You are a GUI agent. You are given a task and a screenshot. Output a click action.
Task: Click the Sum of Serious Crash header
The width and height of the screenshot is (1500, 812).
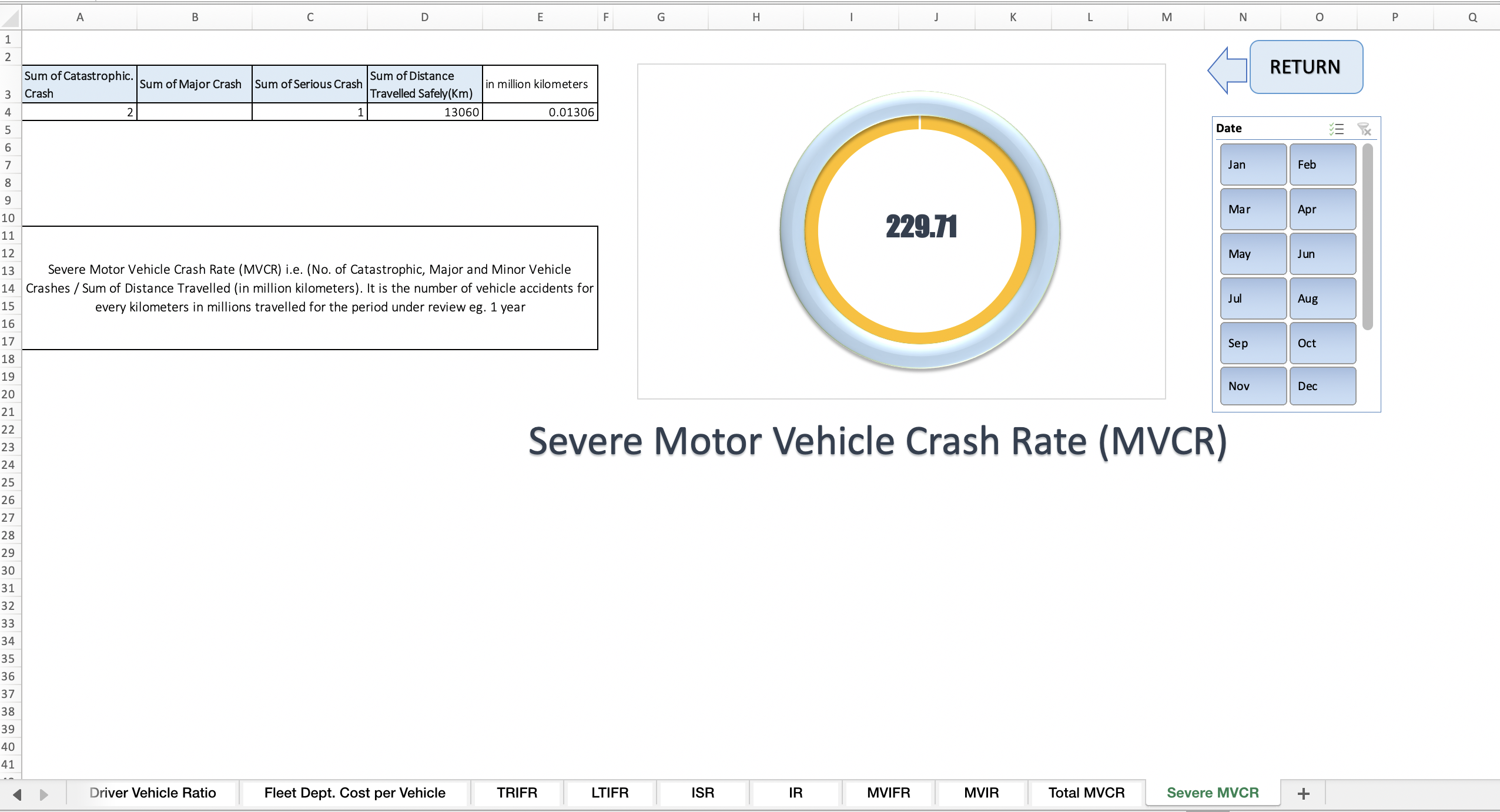[x=310, y=85]
